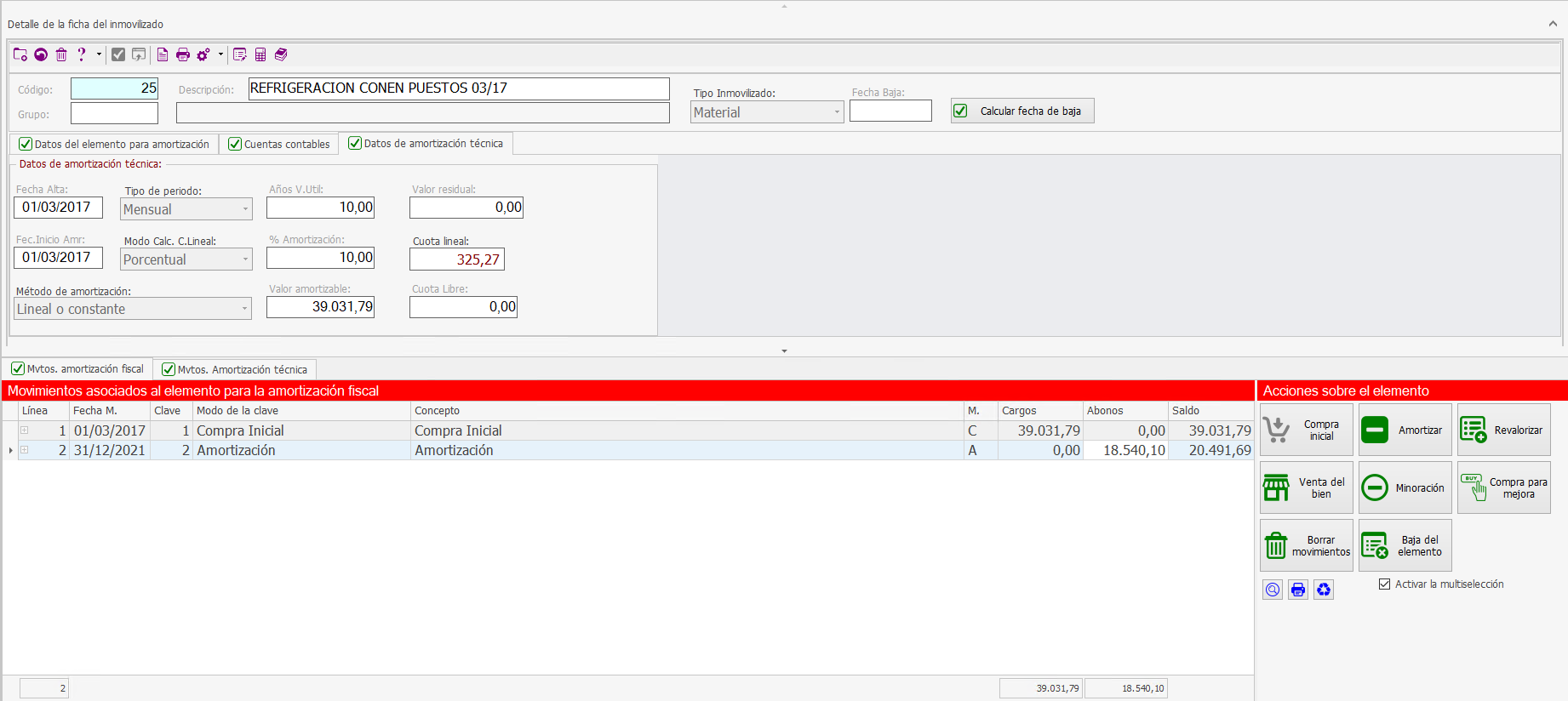Click the new folder icon in toolbar
This screenshot has width=1568, height=701.
[x=20, y=54]
